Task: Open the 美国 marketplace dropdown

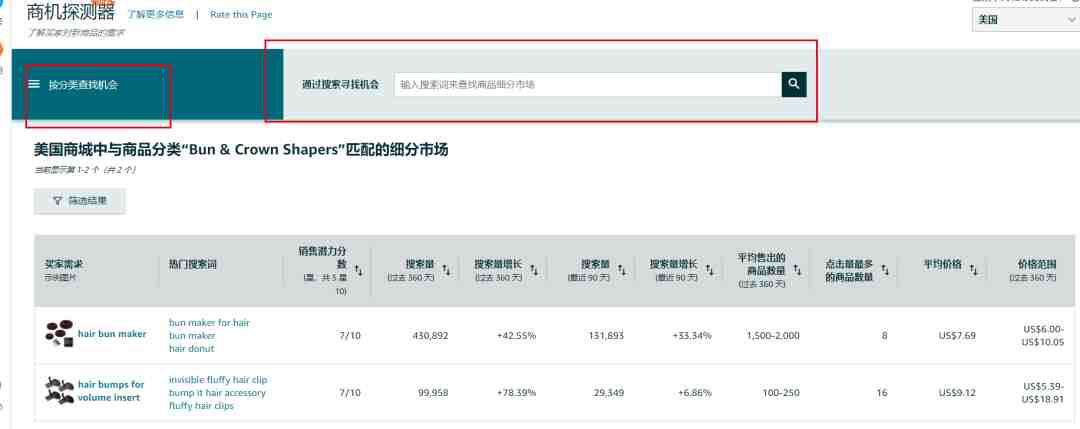Action: pyautogui.click(x=1026, y=19)
